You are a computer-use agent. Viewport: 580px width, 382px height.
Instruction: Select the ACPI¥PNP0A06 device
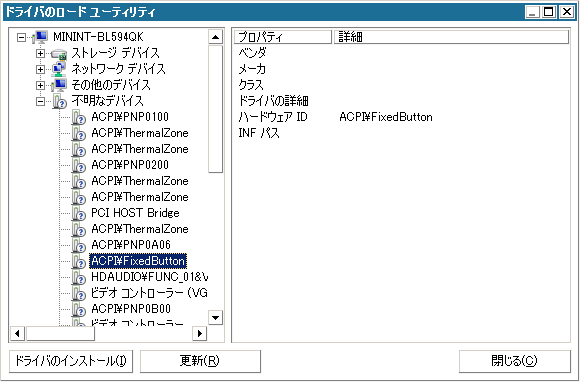pos(131,245)
